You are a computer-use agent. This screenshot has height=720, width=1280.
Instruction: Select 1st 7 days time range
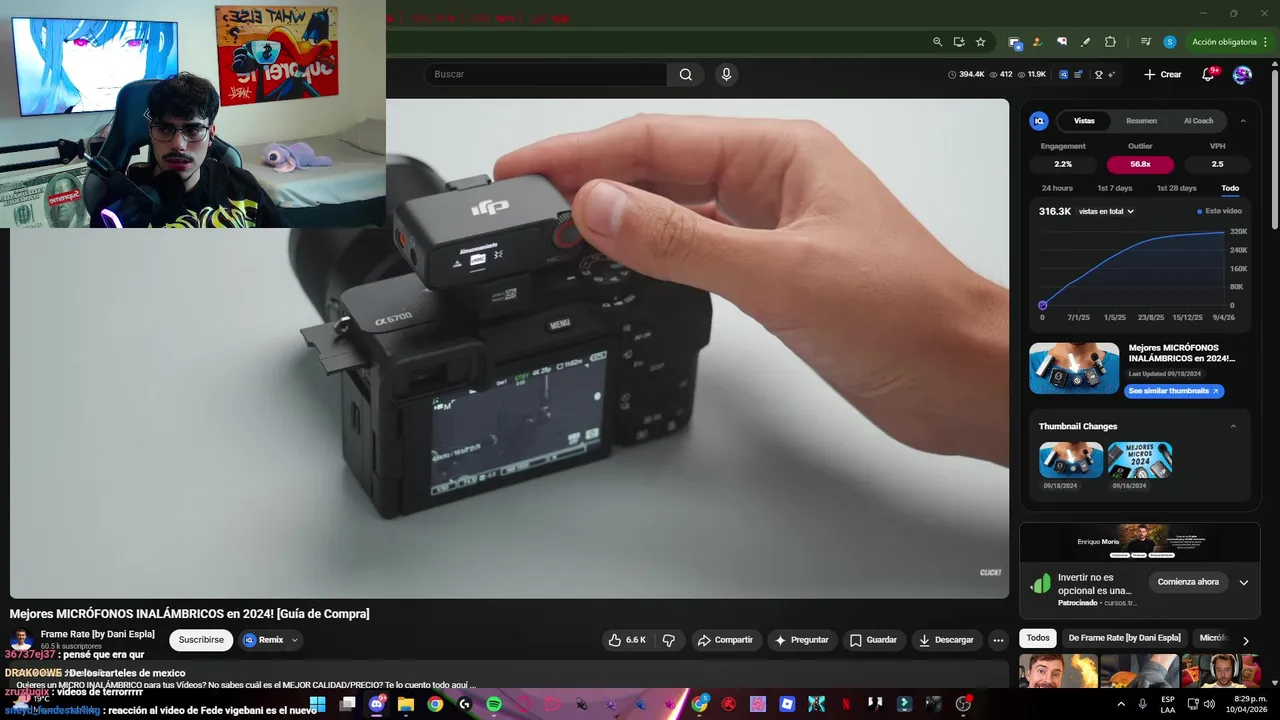(x=1115, y=188)
